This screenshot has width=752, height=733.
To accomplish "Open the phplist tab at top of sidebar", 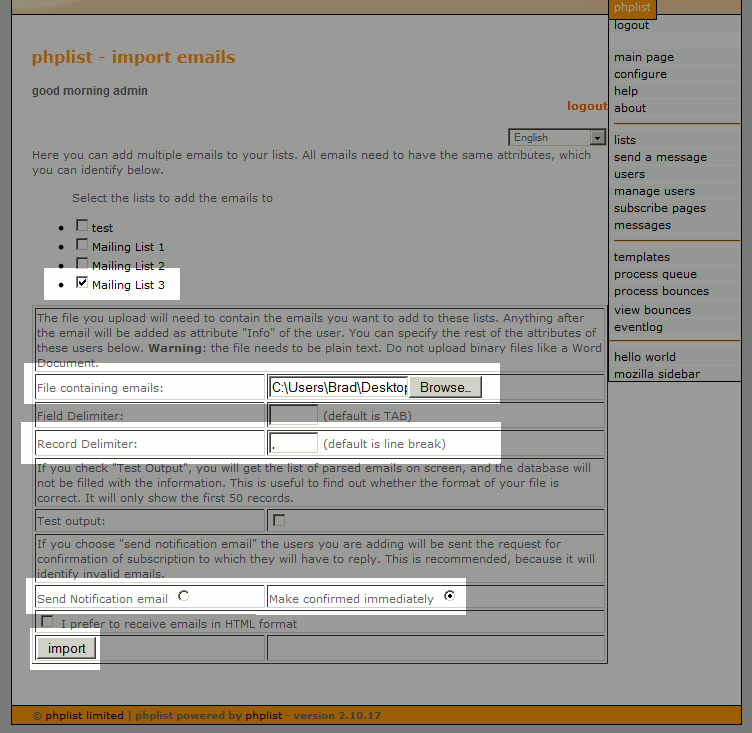I will [632, 8].
